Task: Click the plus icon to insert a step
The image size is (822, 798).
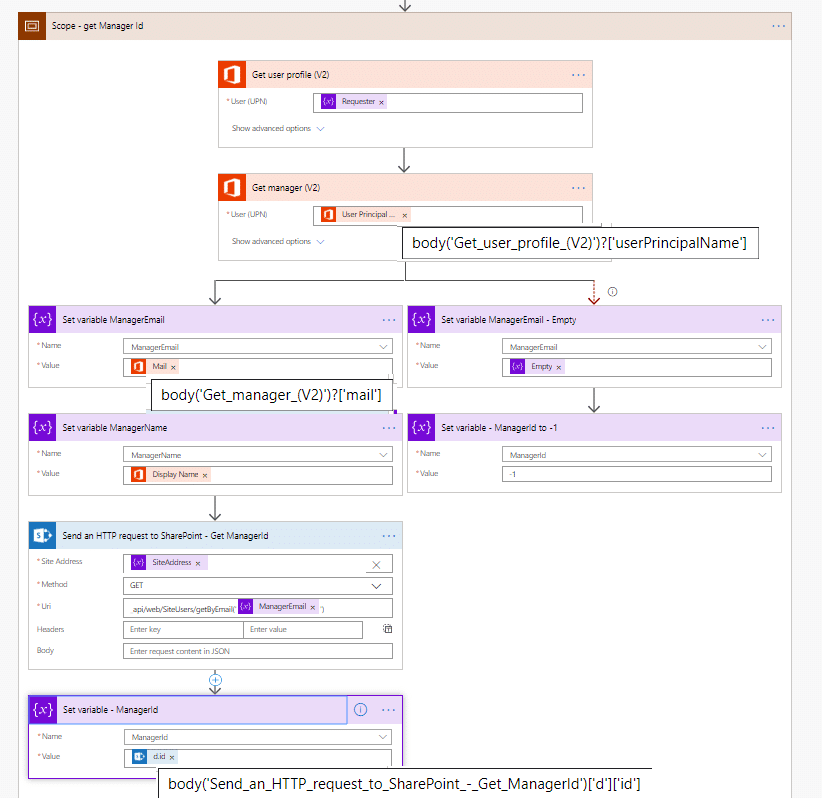Action: pyautogui.click(x=214, y=680)
